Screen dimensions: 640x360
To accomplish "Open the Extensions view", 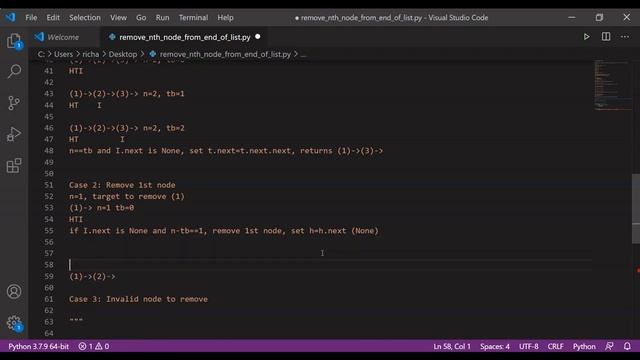I will pos(14,165).
